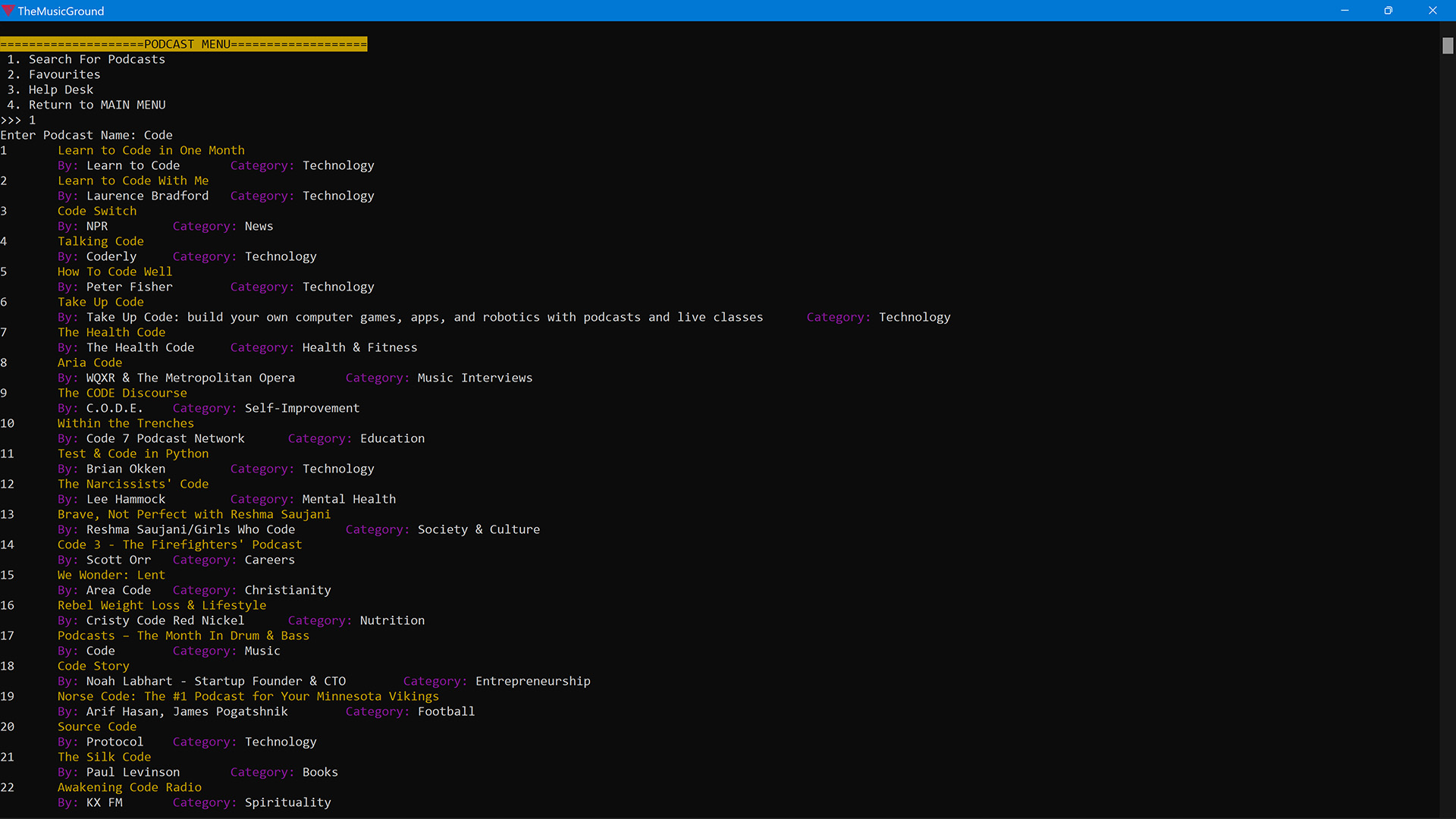Click 'Test & Code in Python' title

pos(133,453)
